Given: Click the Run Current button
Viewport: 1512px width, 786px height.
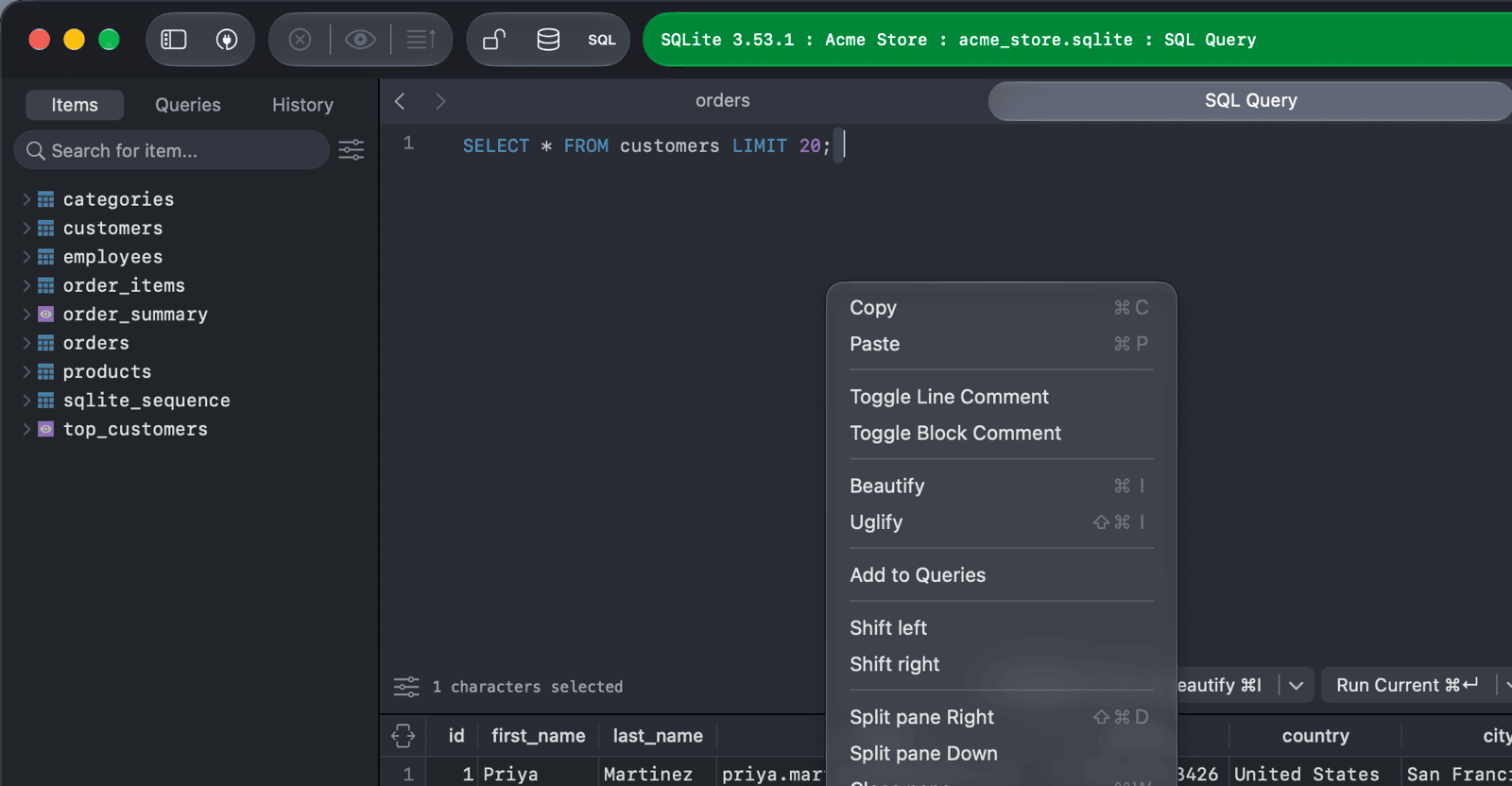Looking at the screenshot, I should (x=1406, y=686).
